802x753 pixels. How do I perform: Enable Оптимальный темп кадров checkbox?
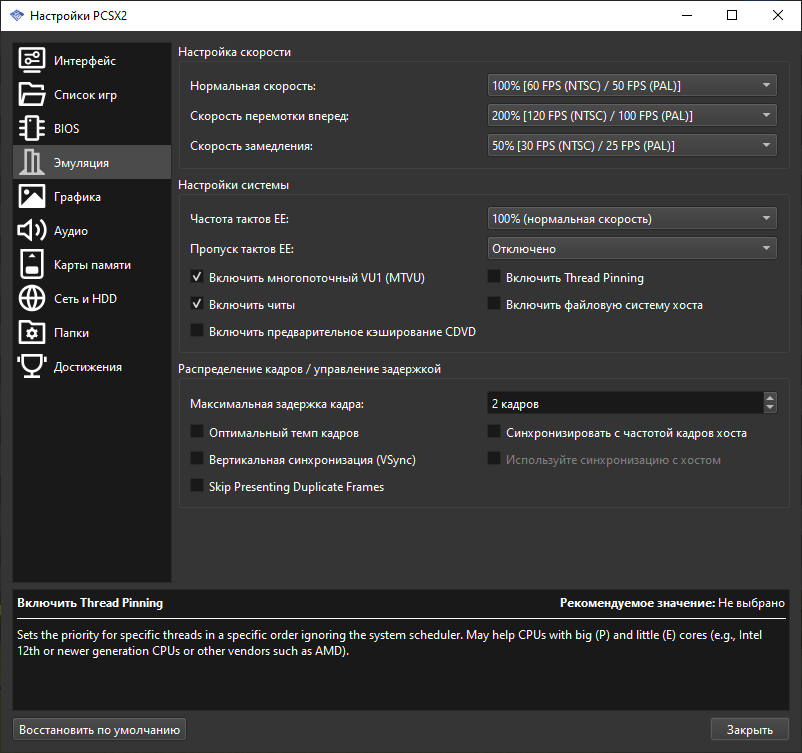pyautogui.click(x=197, y=432)
